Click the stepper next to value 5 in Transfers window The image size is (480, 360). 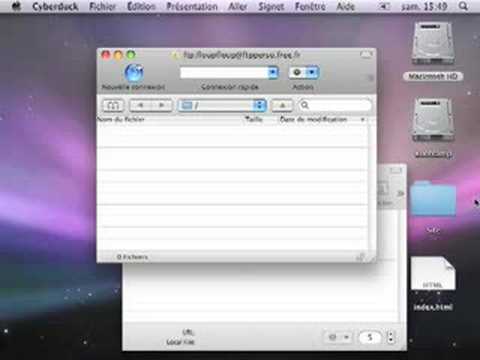pos(391,337)
